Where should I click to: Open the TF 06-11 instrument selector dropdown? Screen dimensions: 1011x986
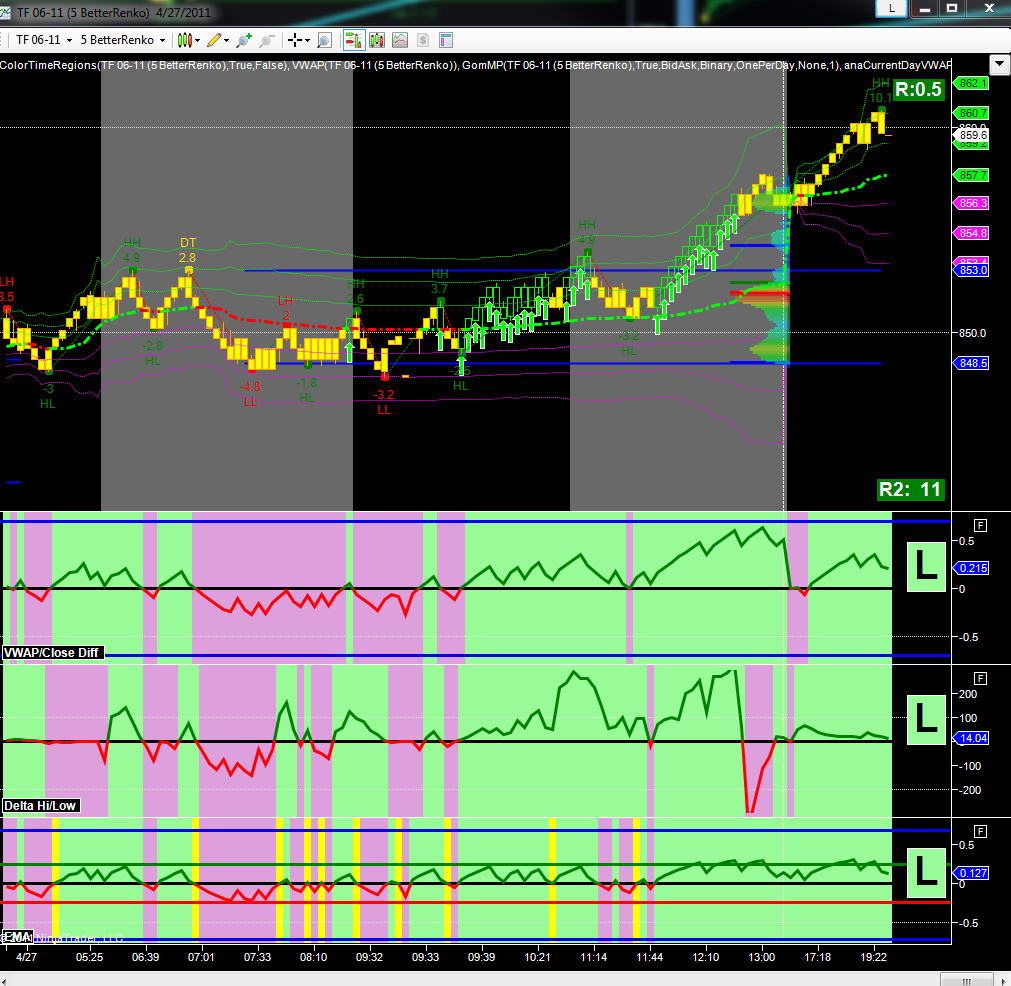tap(44, 40)
